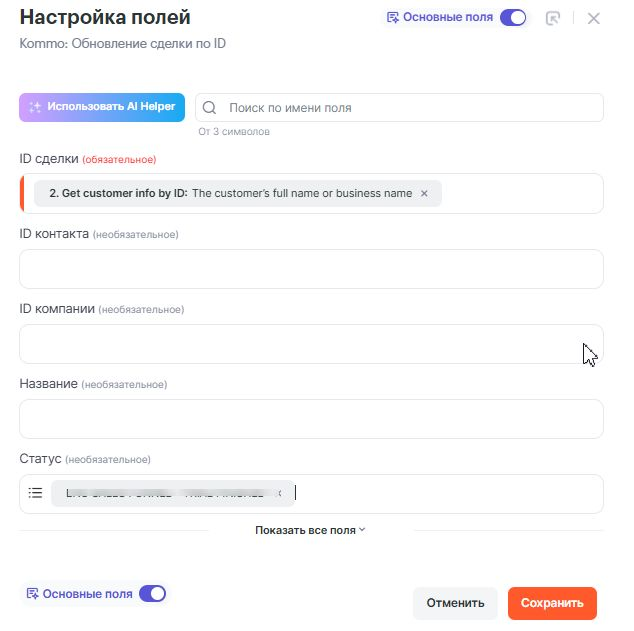Click the Использовать AI Helper button
This screenshot has width=634, height=631.
click(102, 107)
